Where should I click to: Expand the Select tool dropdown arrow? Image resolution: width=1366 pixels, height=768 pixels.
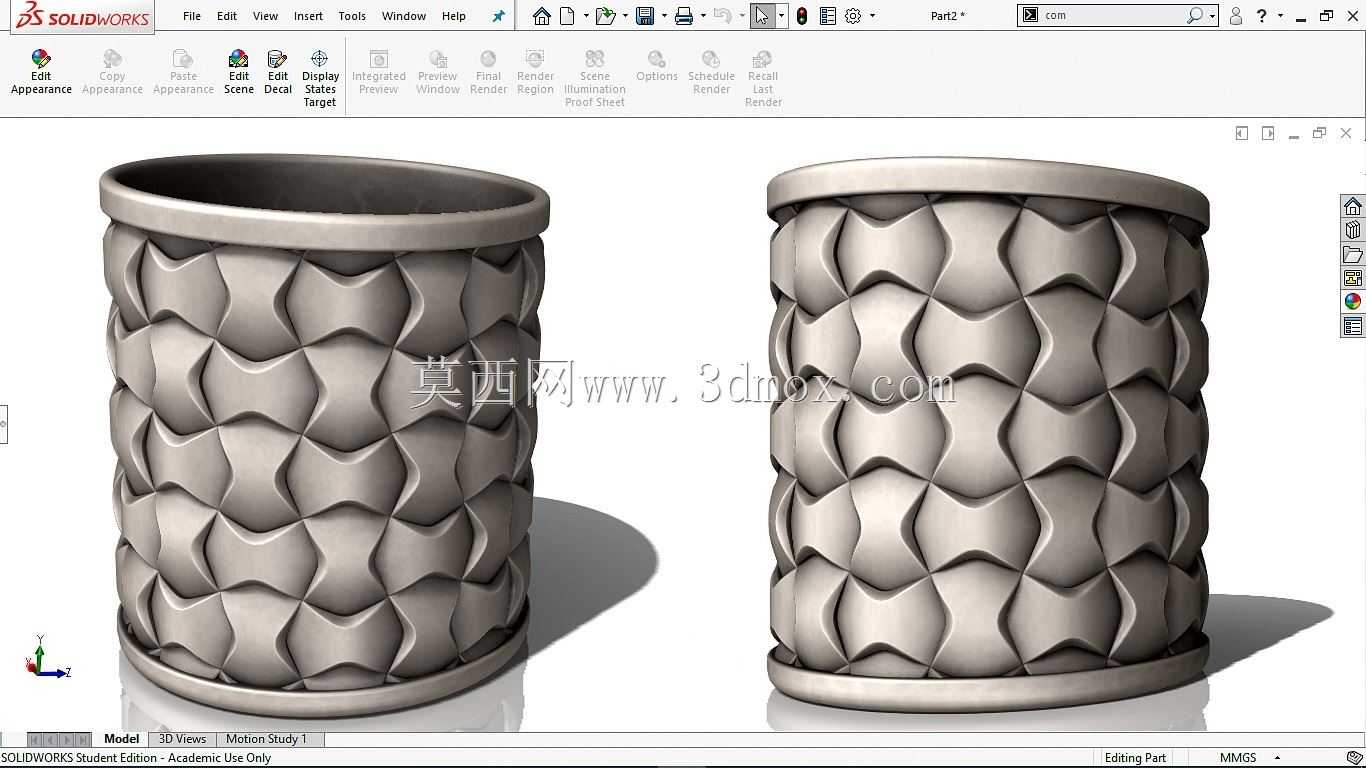pos(781,16)
